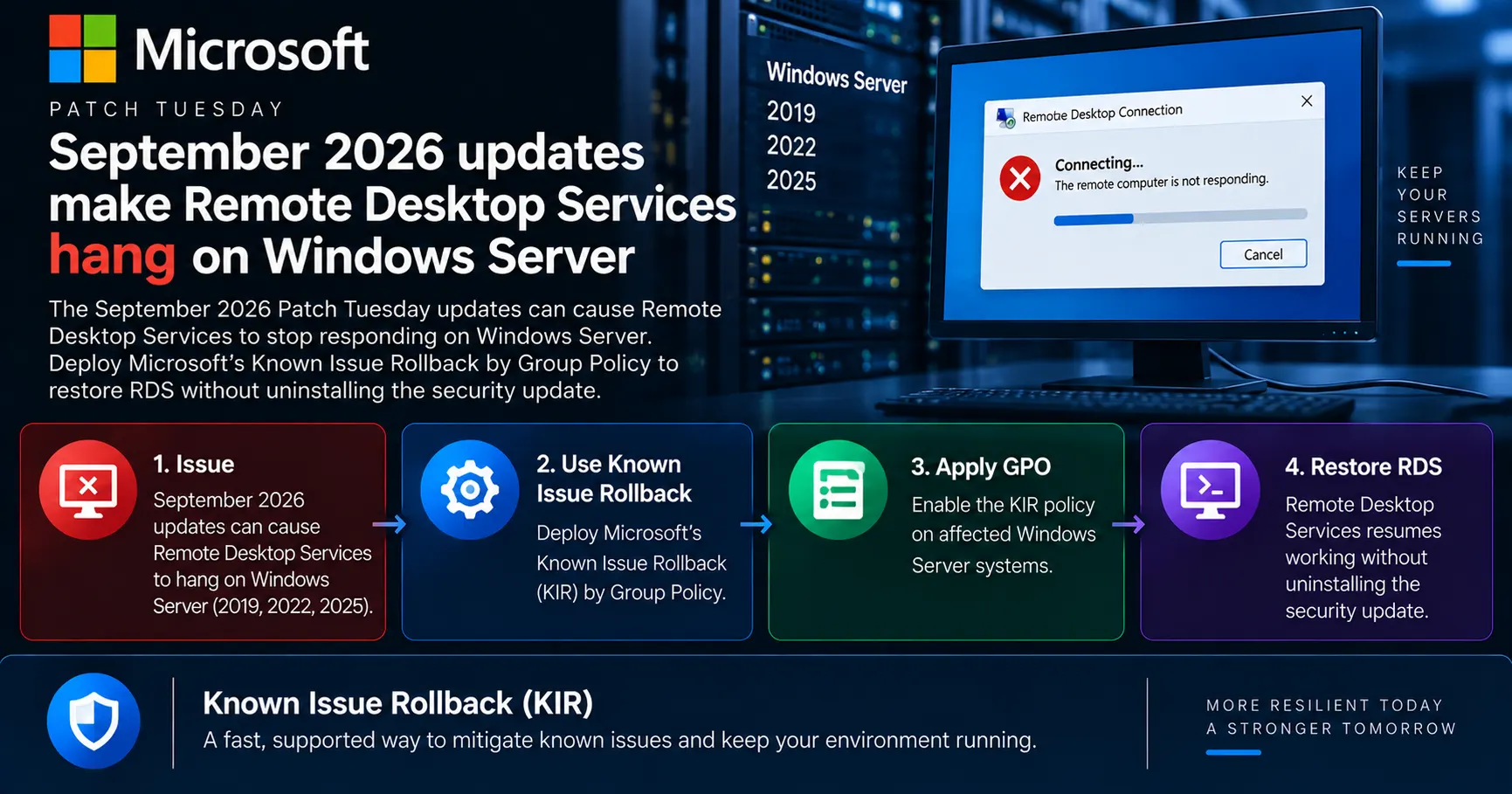Click the green checklist icon in Apply GPO card
This screenshot has height=794, width=1512.
[839, 490]
